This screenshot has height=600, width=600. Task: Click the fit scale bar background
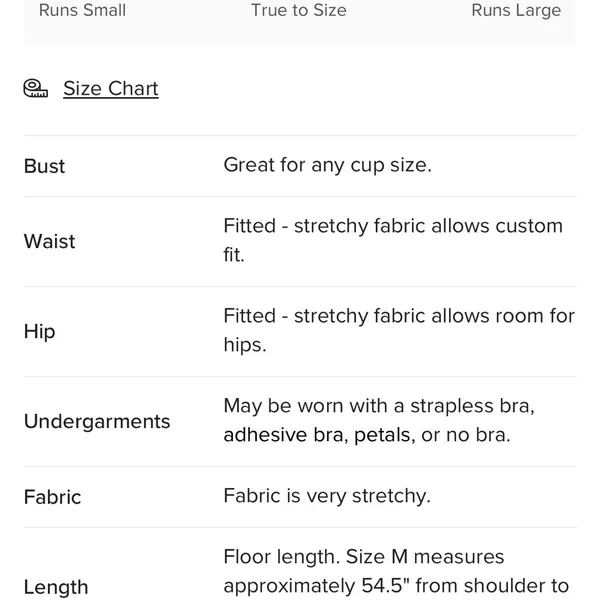299,23
